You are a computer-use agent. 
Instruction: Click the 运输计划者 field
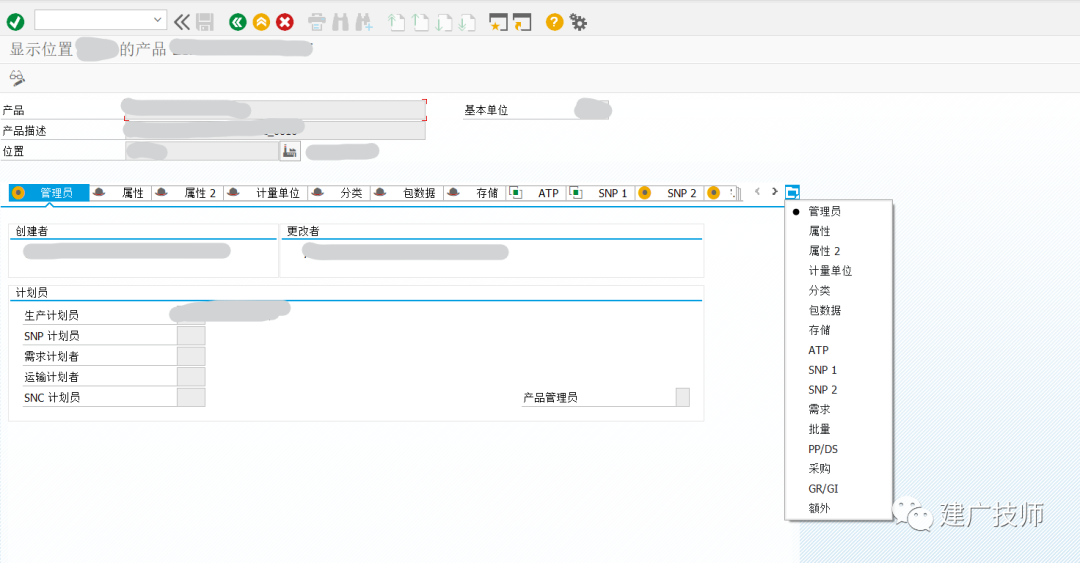coord(191,377)
